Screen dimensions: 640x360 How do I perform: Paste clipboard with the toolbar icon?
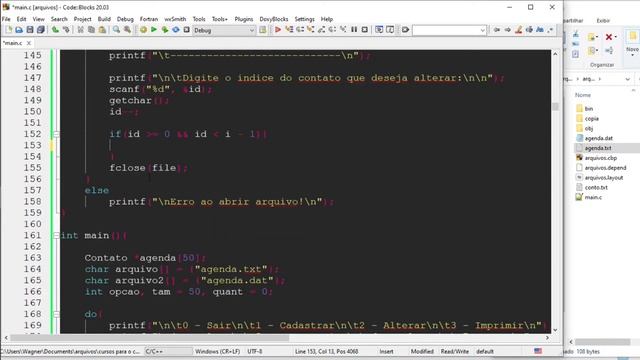click(102, 30)
